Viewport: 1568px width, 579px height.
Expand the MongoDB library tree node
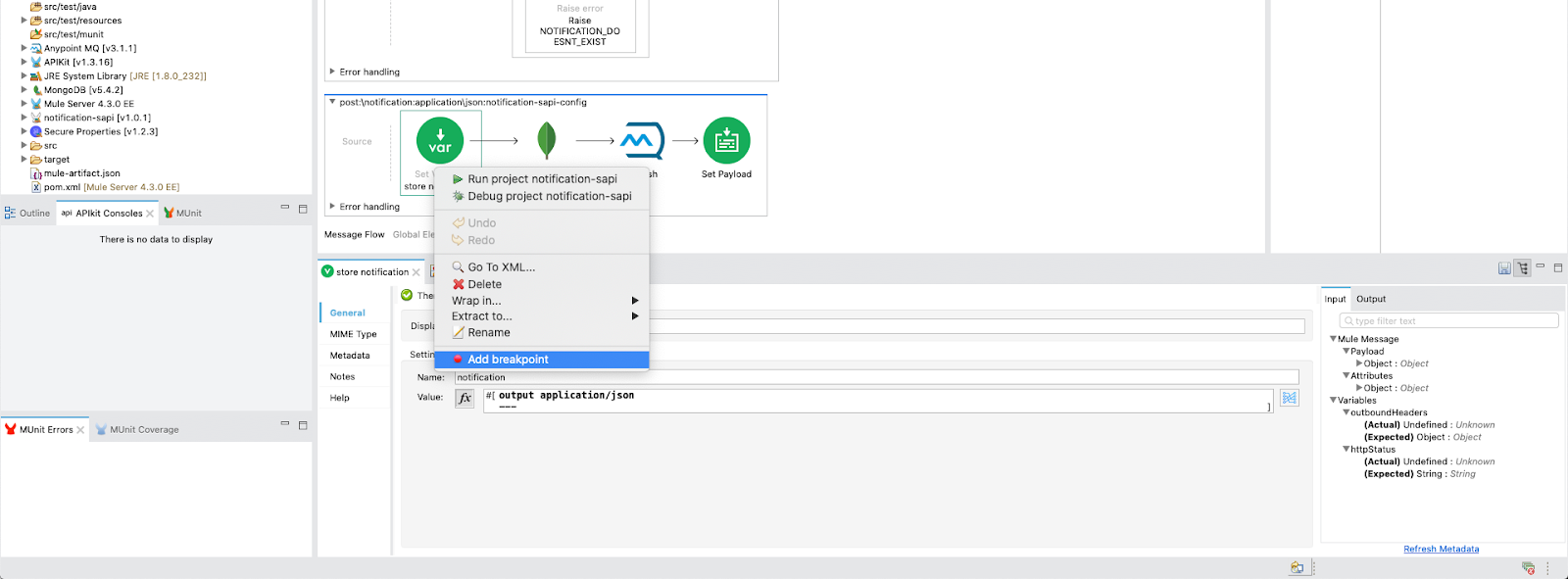[24, 89]
